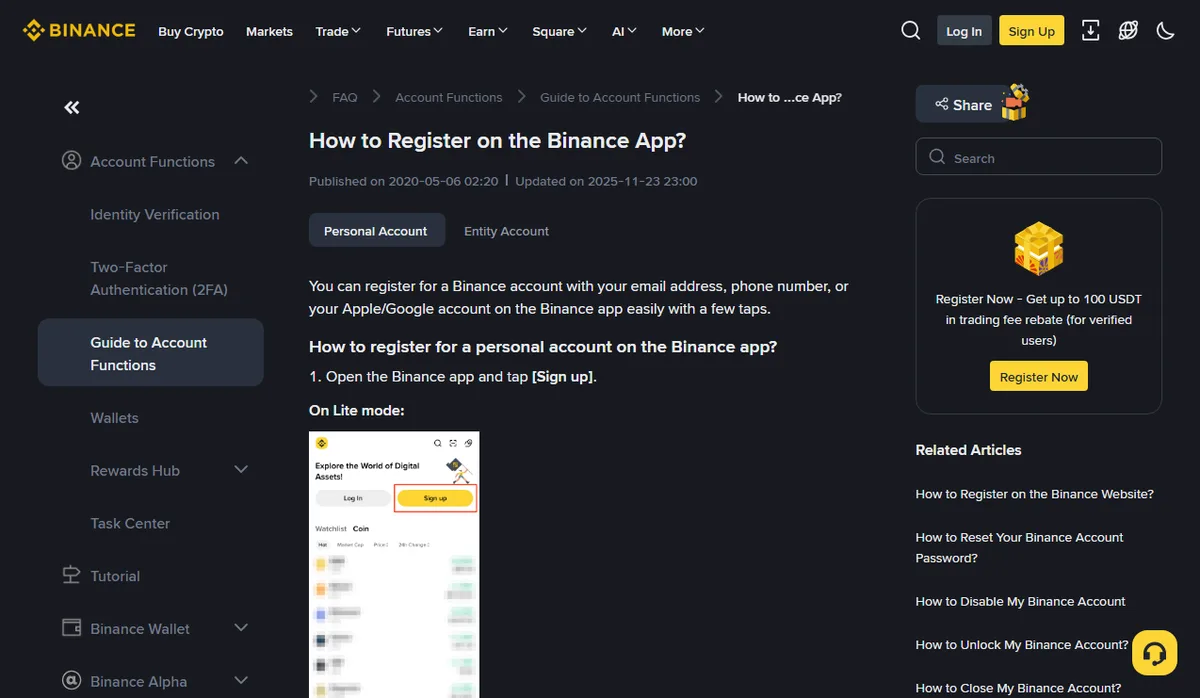This screenshot has width=1200, height=698.
Task: Open How to Unlock My Binance Account
Action: tap(1022, 644)
